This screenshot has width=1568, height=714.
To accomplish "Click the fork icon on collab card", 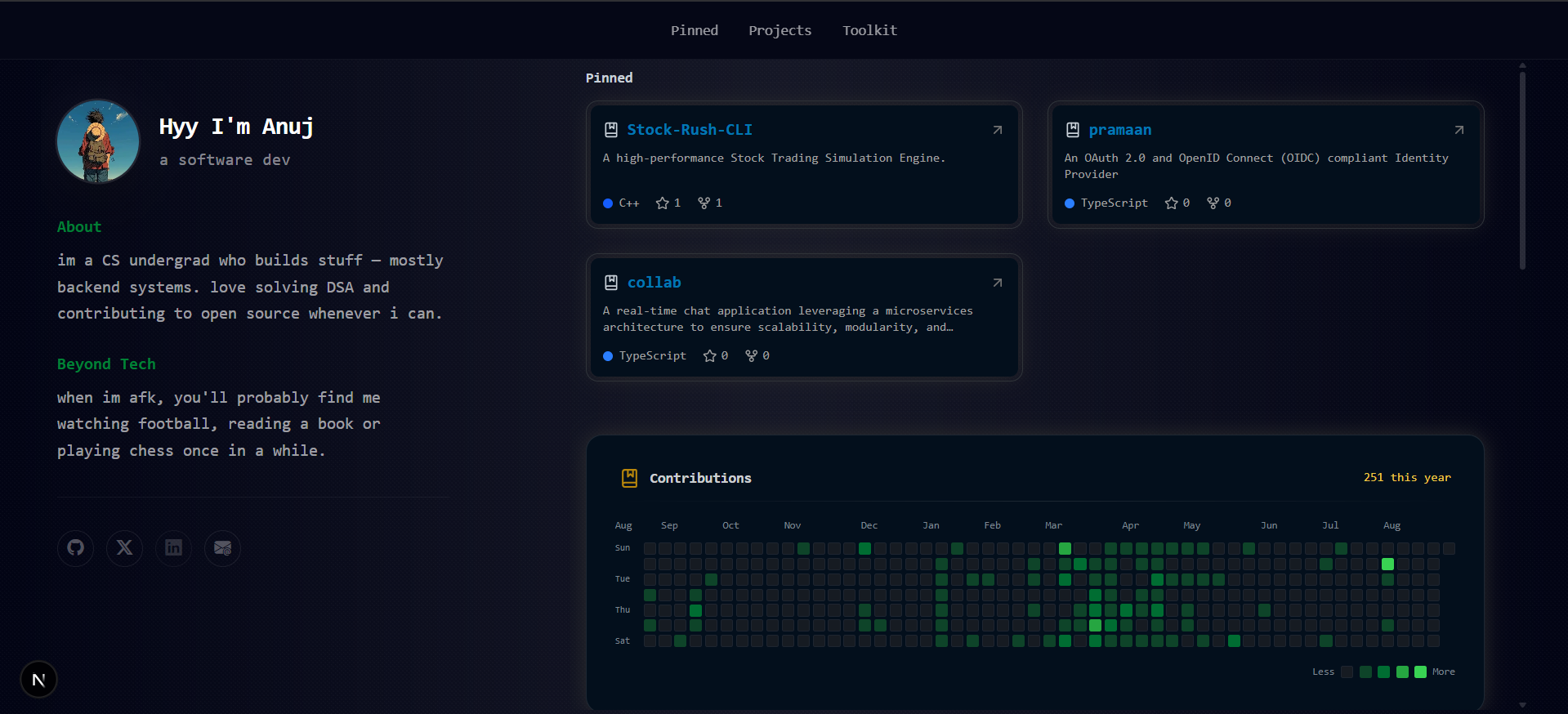I will (x=752, y=355).
